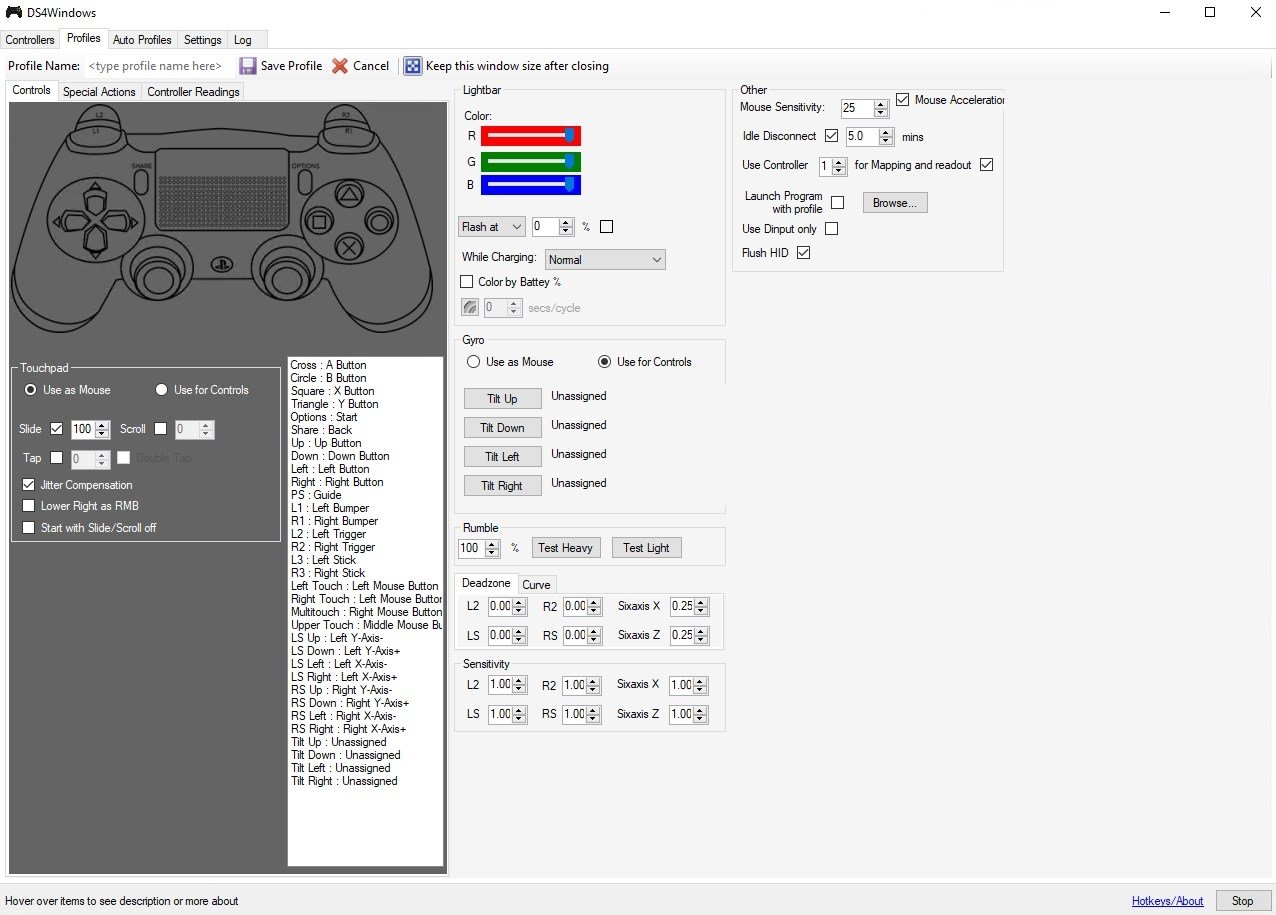
Task: Open the Flash at dropdown
Action: [x=491, y=227]
